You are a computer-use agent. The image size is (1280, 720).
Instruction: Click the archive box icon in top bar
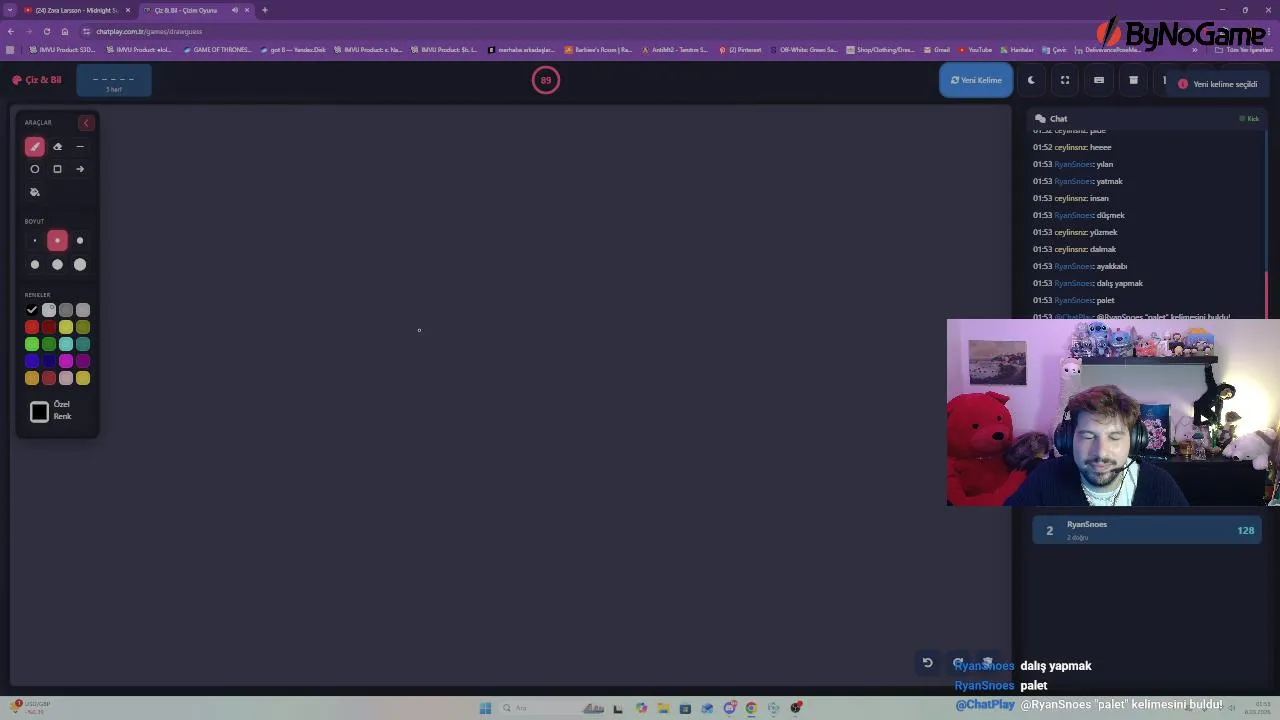point(1133,80)
